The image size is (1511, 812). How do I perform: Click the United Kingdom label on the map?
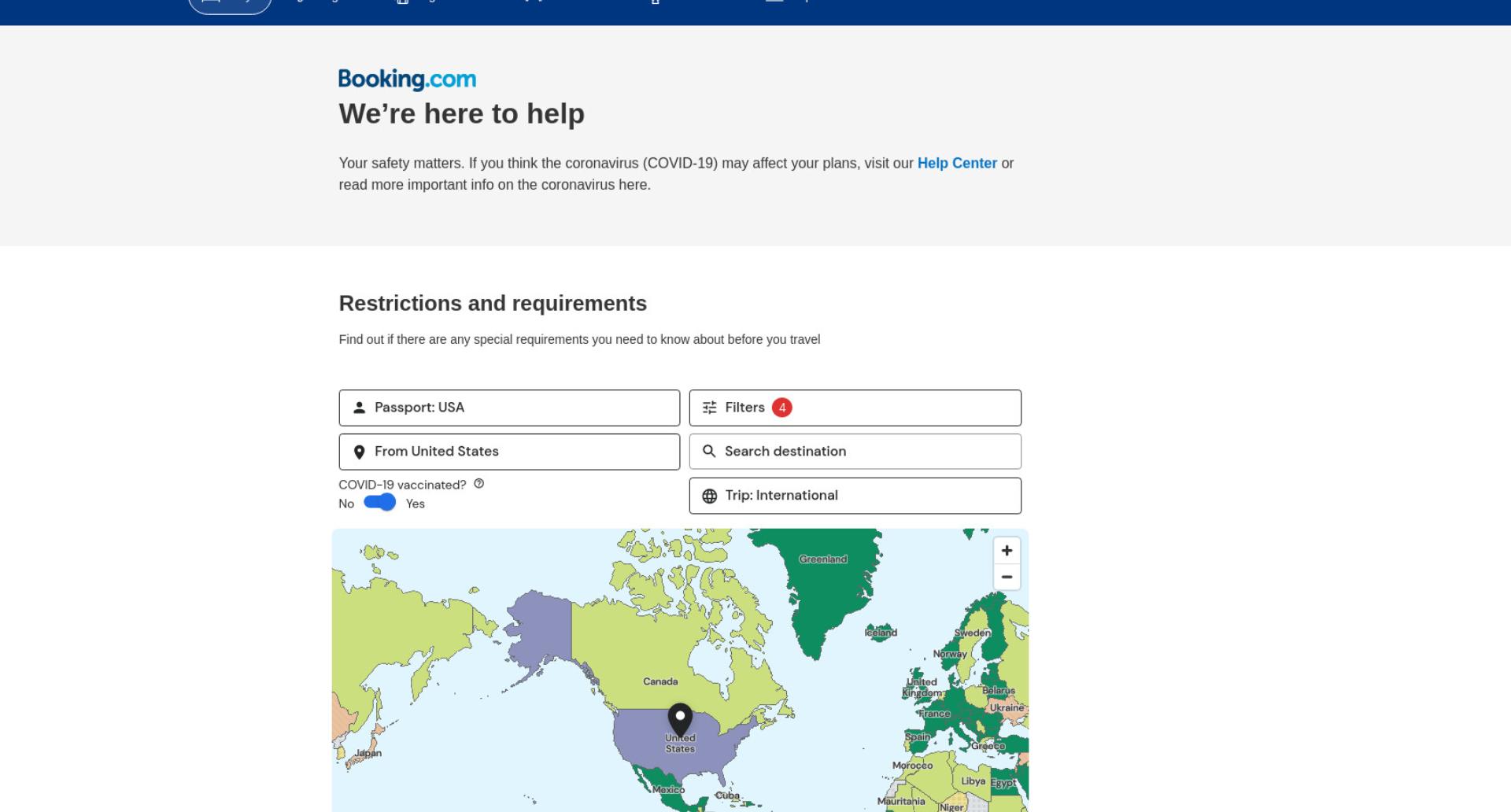tap(922, 688)
